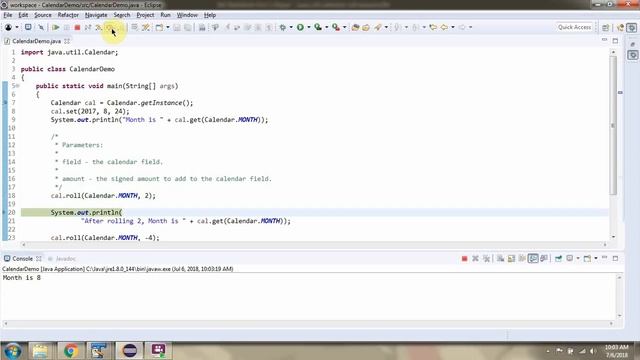640x360 pixels.
Task: Toggle Show Console When Standard Error Changes
Action: coord(544,258)
